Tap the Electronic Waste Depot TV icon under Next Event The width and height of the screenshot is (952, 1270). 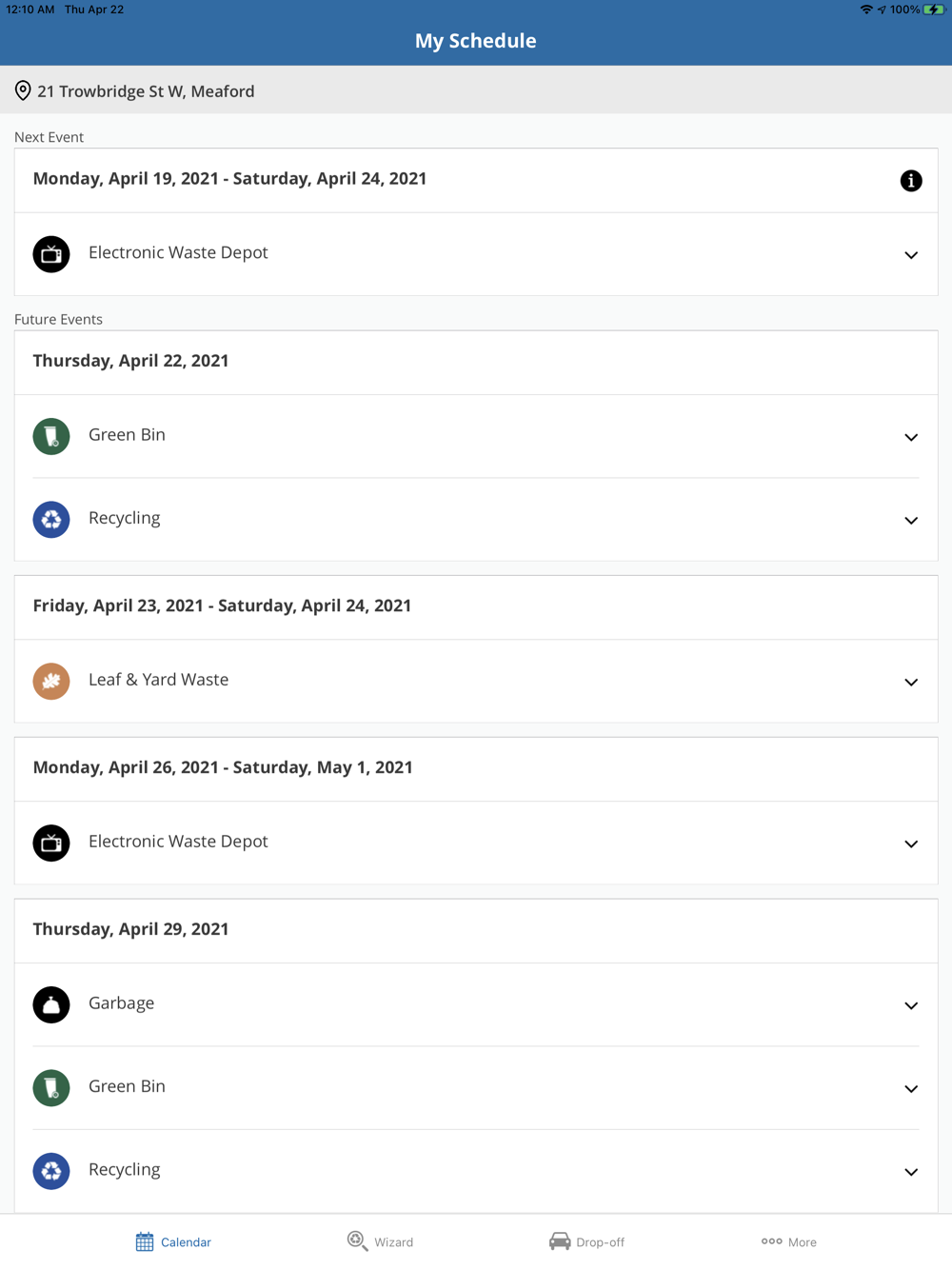(x=51, y=254)
